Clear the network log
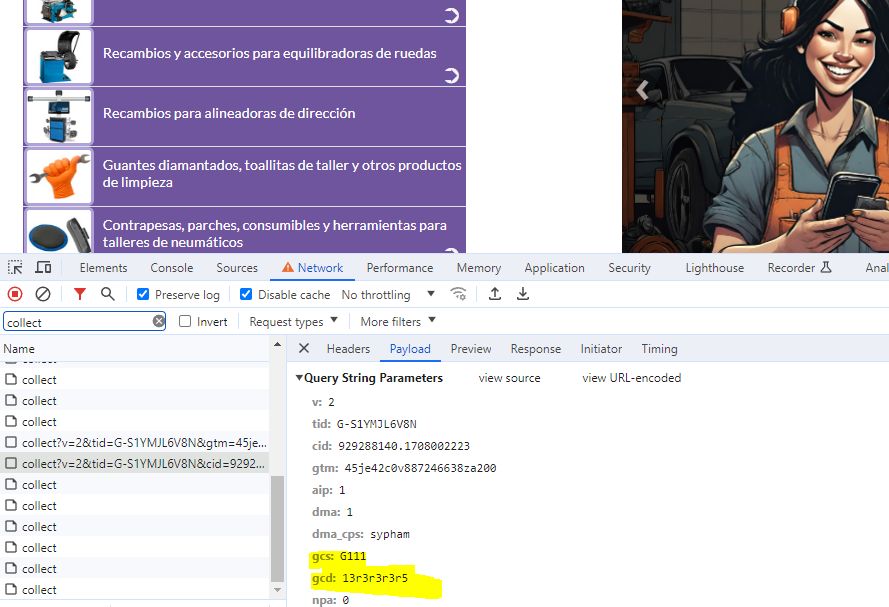 (x=43, y=294)
